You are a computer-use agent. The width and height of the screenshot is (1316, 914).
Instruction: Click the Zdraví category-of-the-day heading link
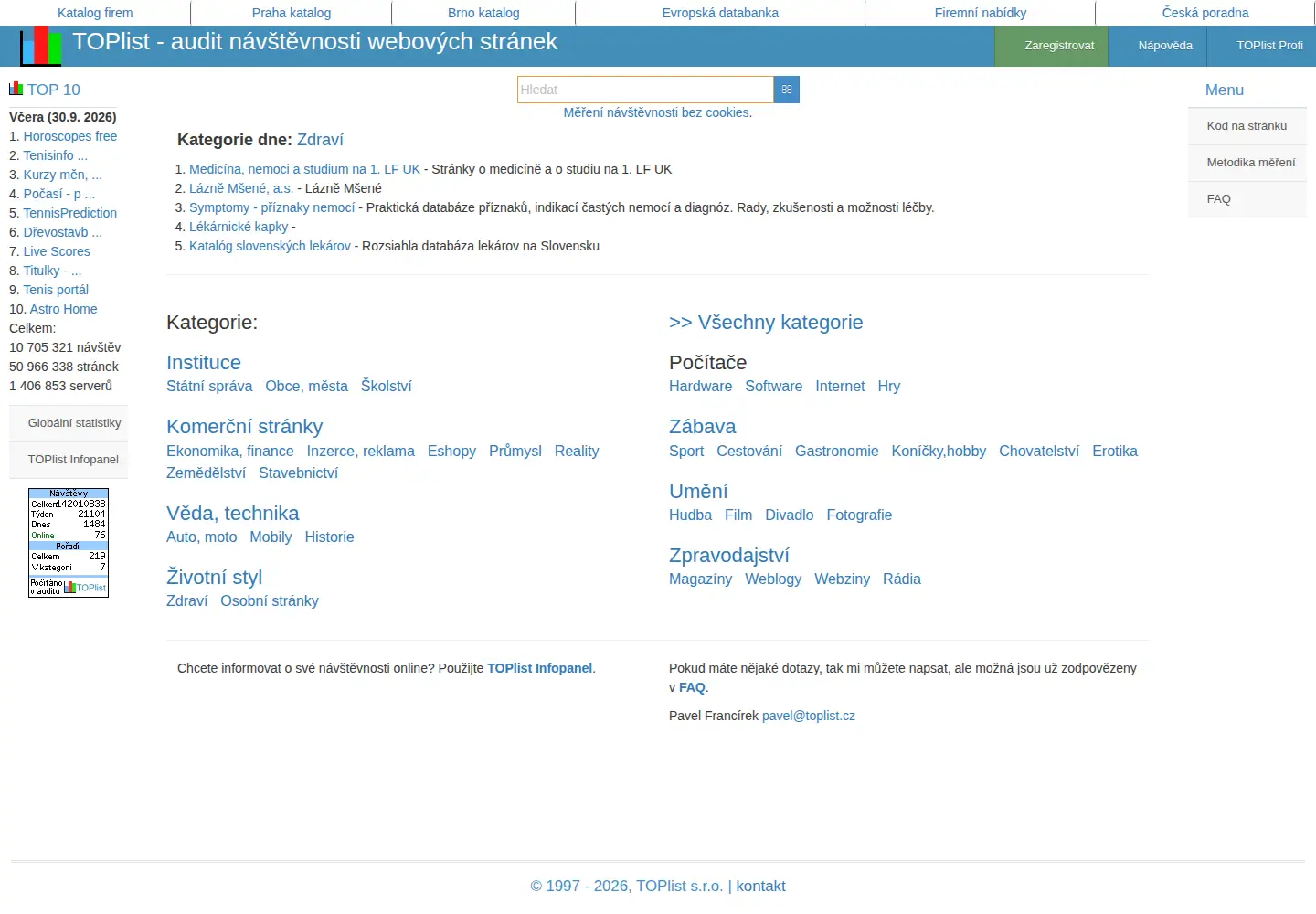tap(320, 140)
